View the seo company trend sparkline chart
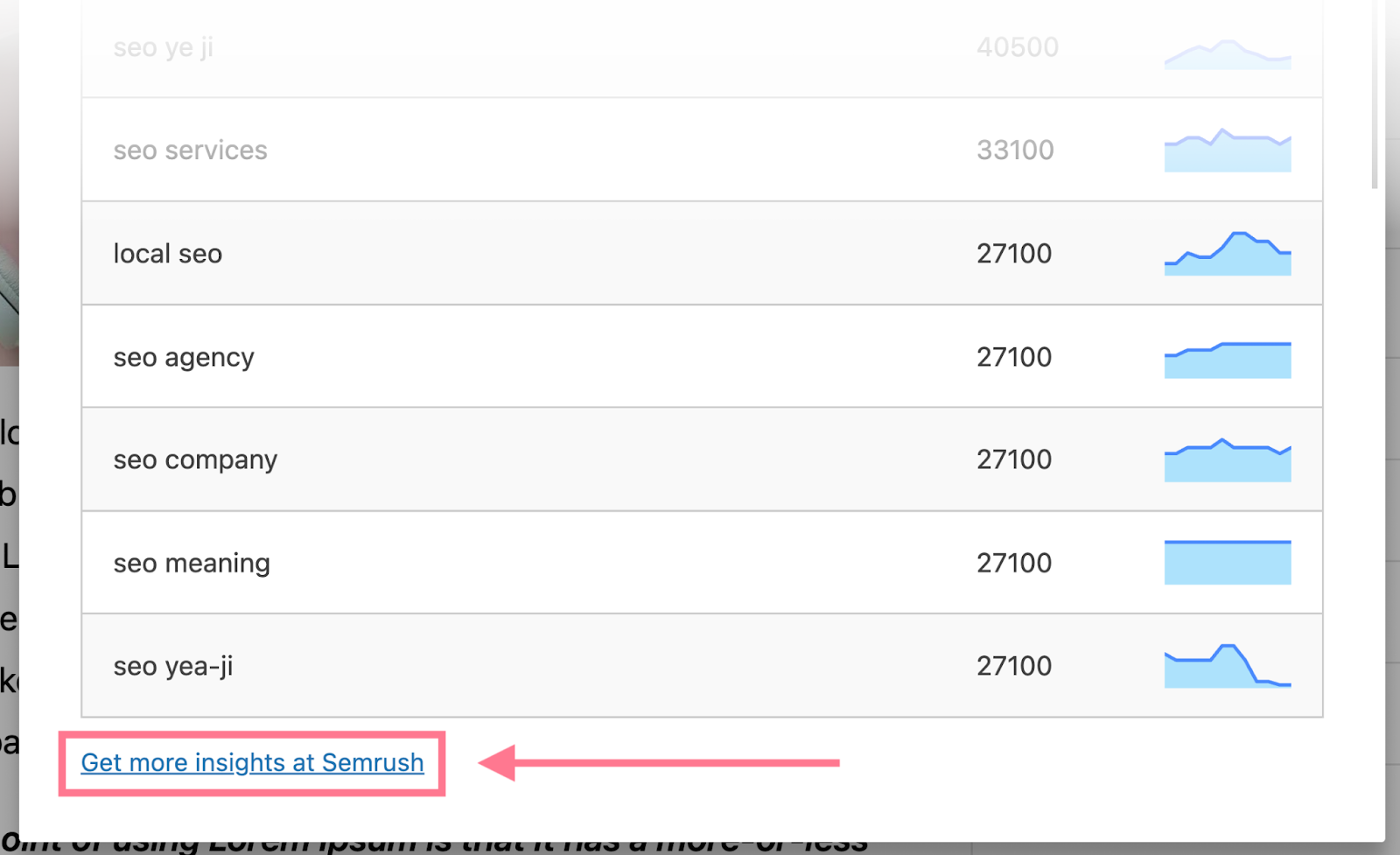The width and height of the screenshot is (1400, 855). coord(1228,460)
